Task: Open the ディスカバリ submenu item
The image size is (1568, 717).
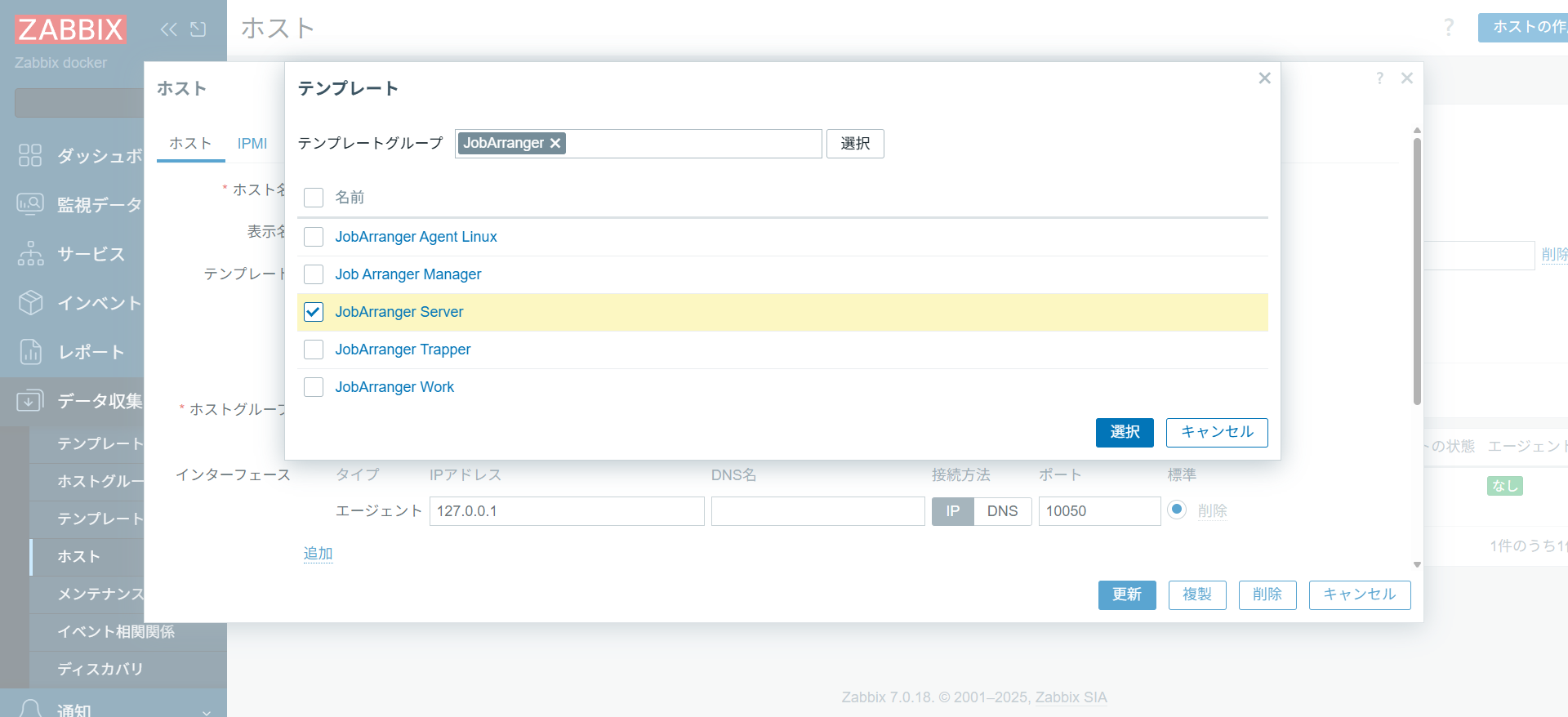Action: (x=100, y=669)
